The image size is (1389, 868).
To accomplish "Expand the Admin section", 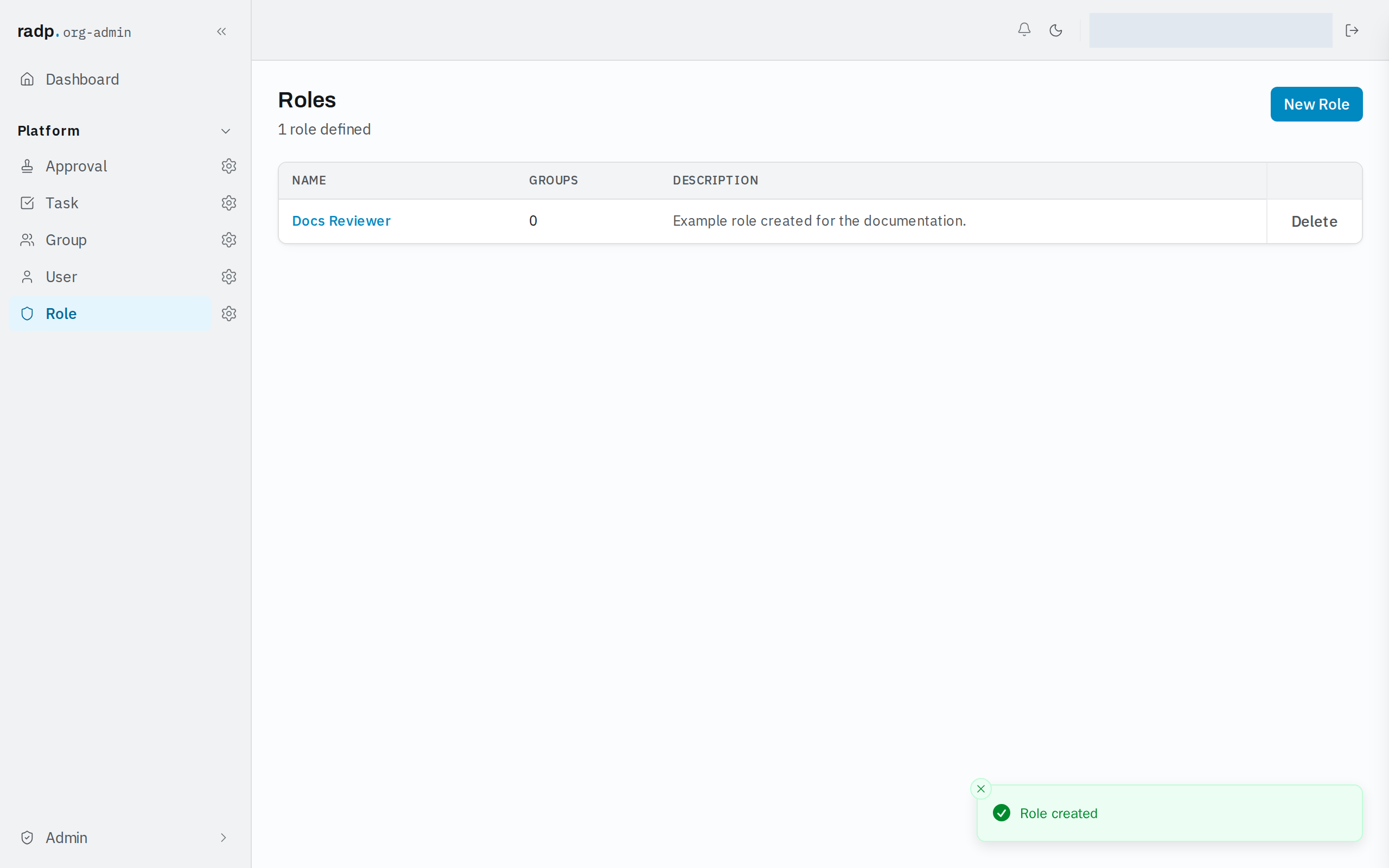I will (125, 838).
